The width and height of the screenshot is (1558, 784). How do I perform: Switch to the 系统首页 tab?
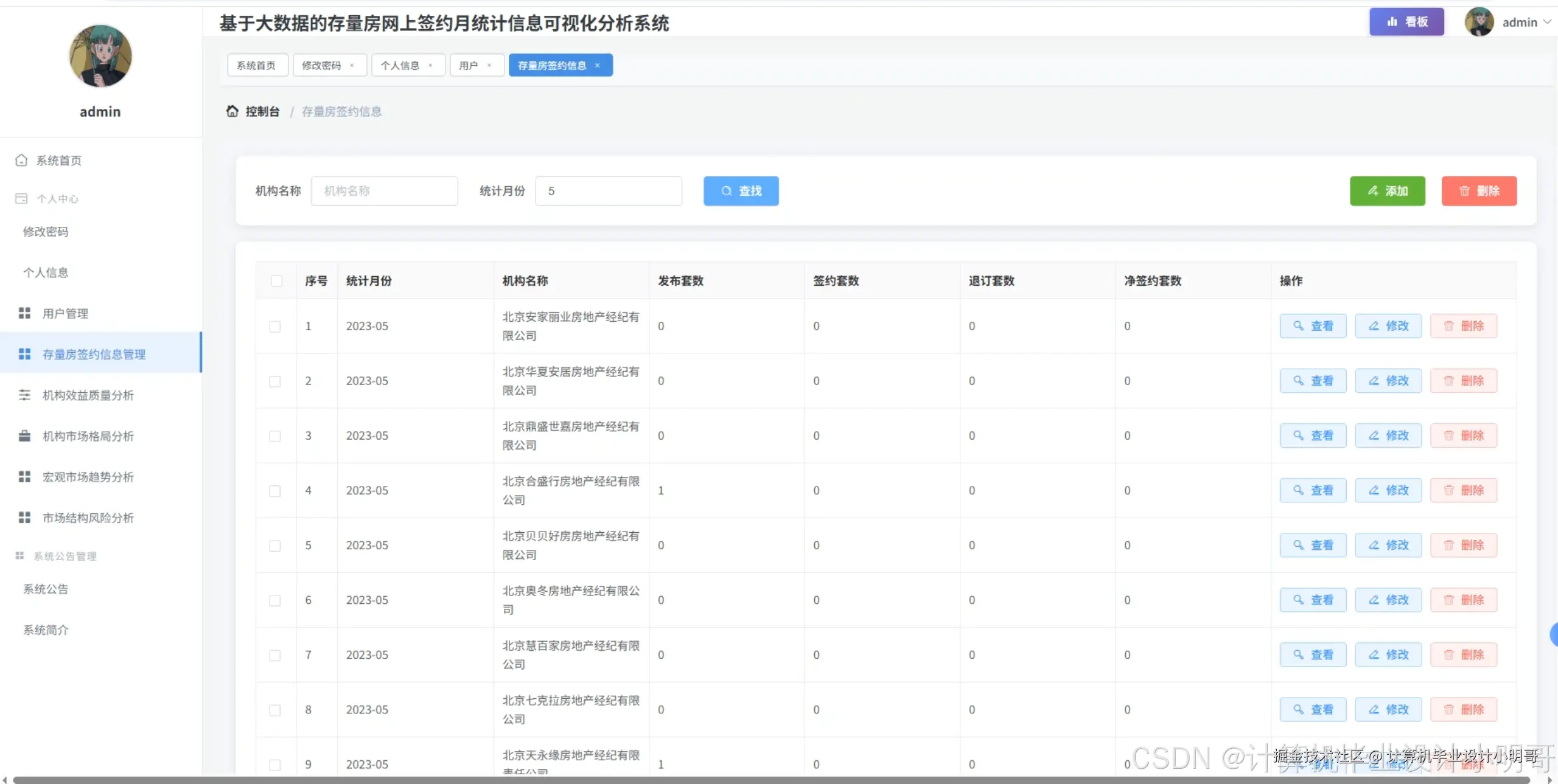[256, 65]
